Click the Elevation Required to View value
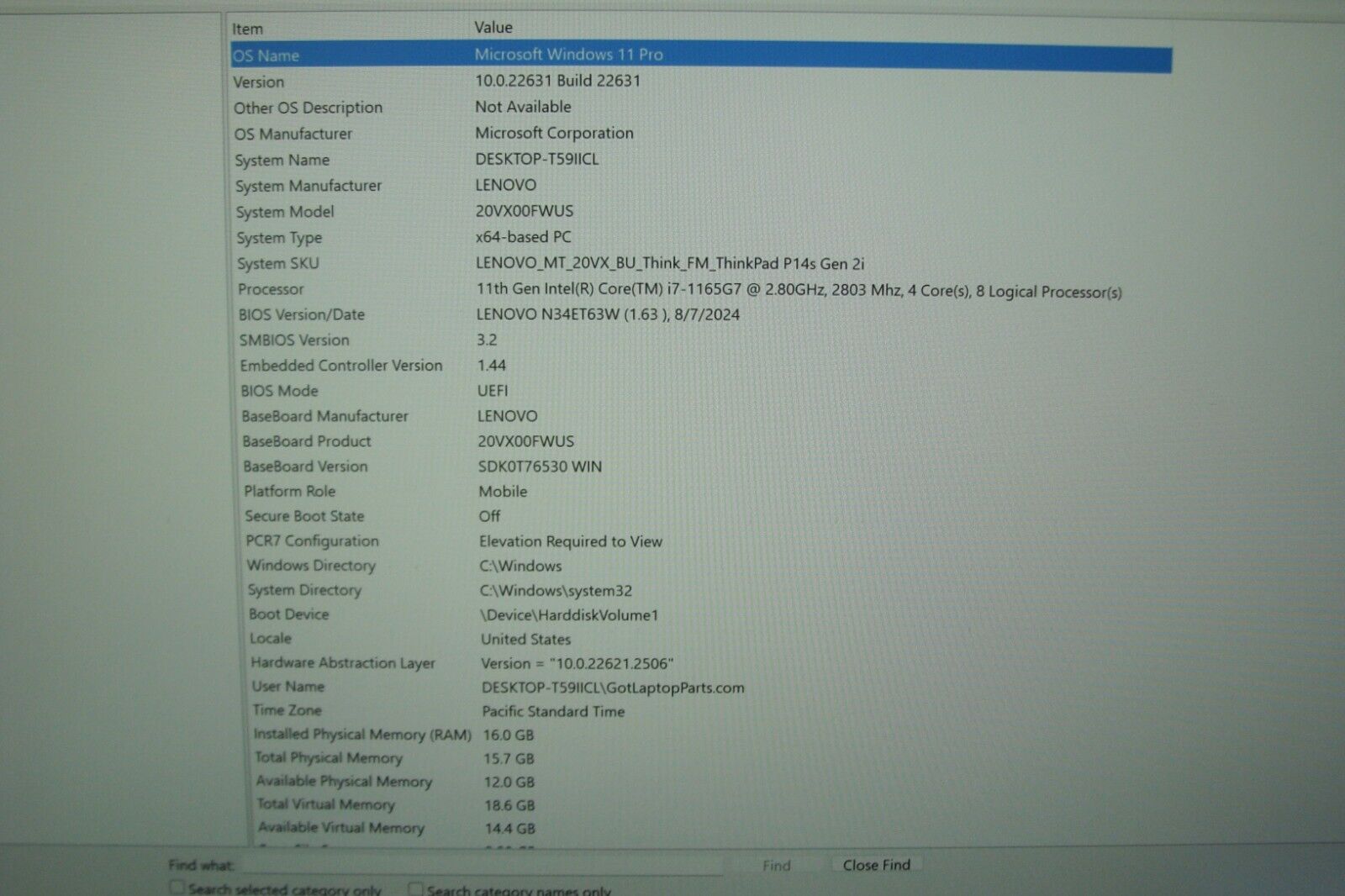This screenshot has height=896, width=1345. tap(571, 541)
